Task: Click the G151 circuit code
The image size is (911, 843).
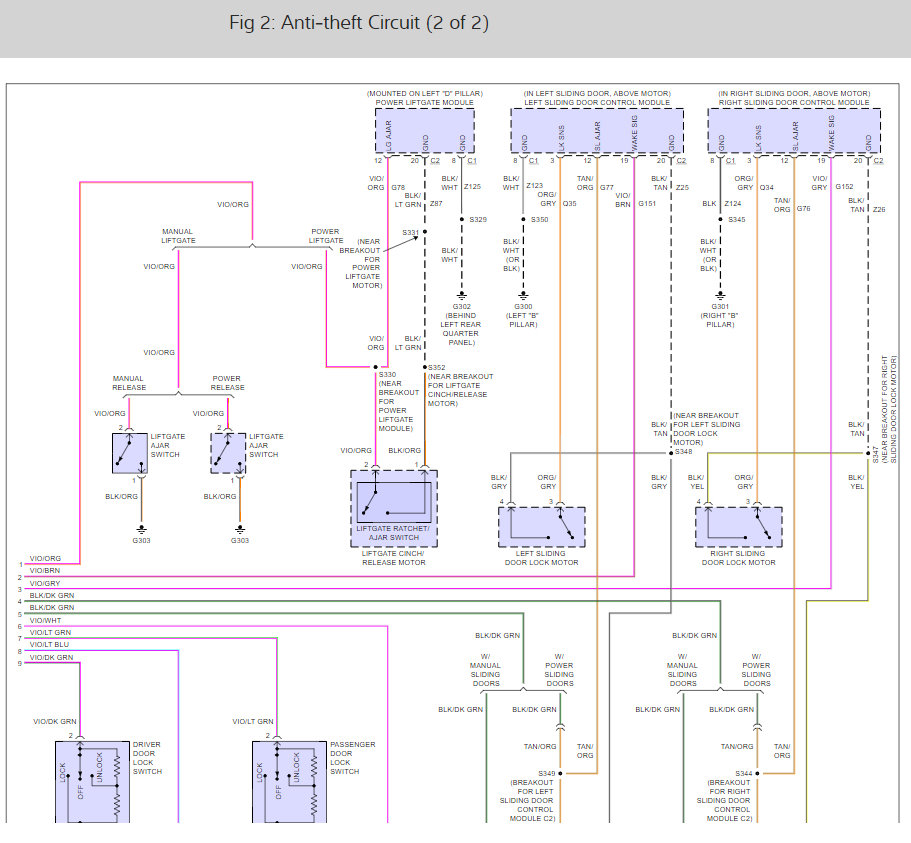Action: [x=647, y=203]
